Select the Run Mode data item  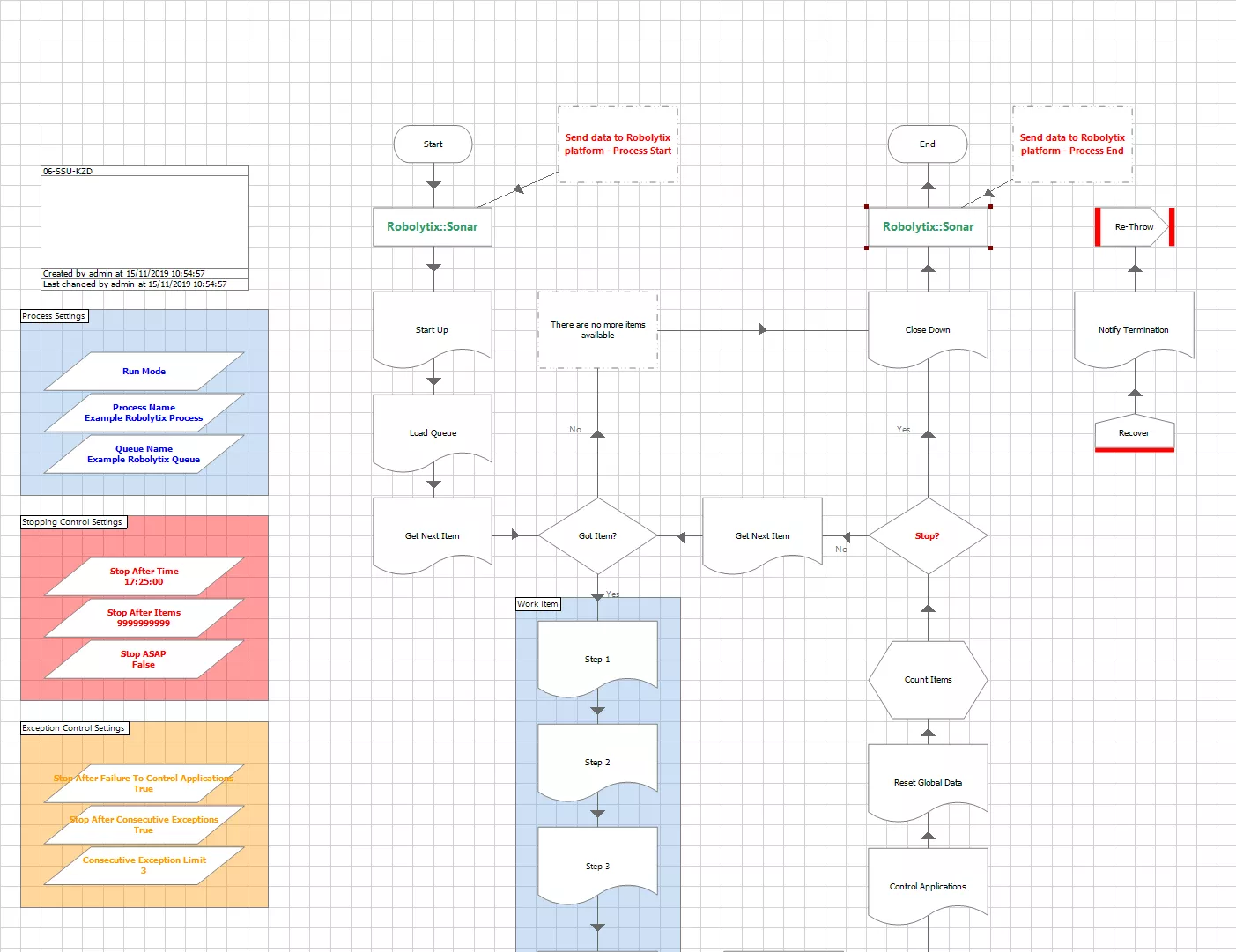pyautogui.click(x=144, y=371)
